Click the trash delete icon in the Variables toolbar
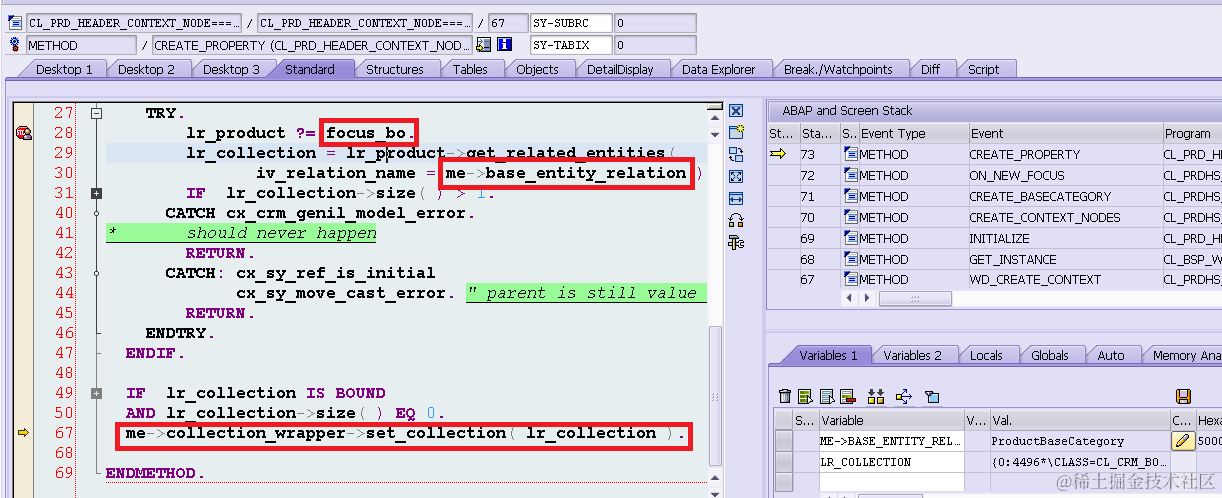The height and width of the screenshot is (498, 1222). (x=786, y=397)
